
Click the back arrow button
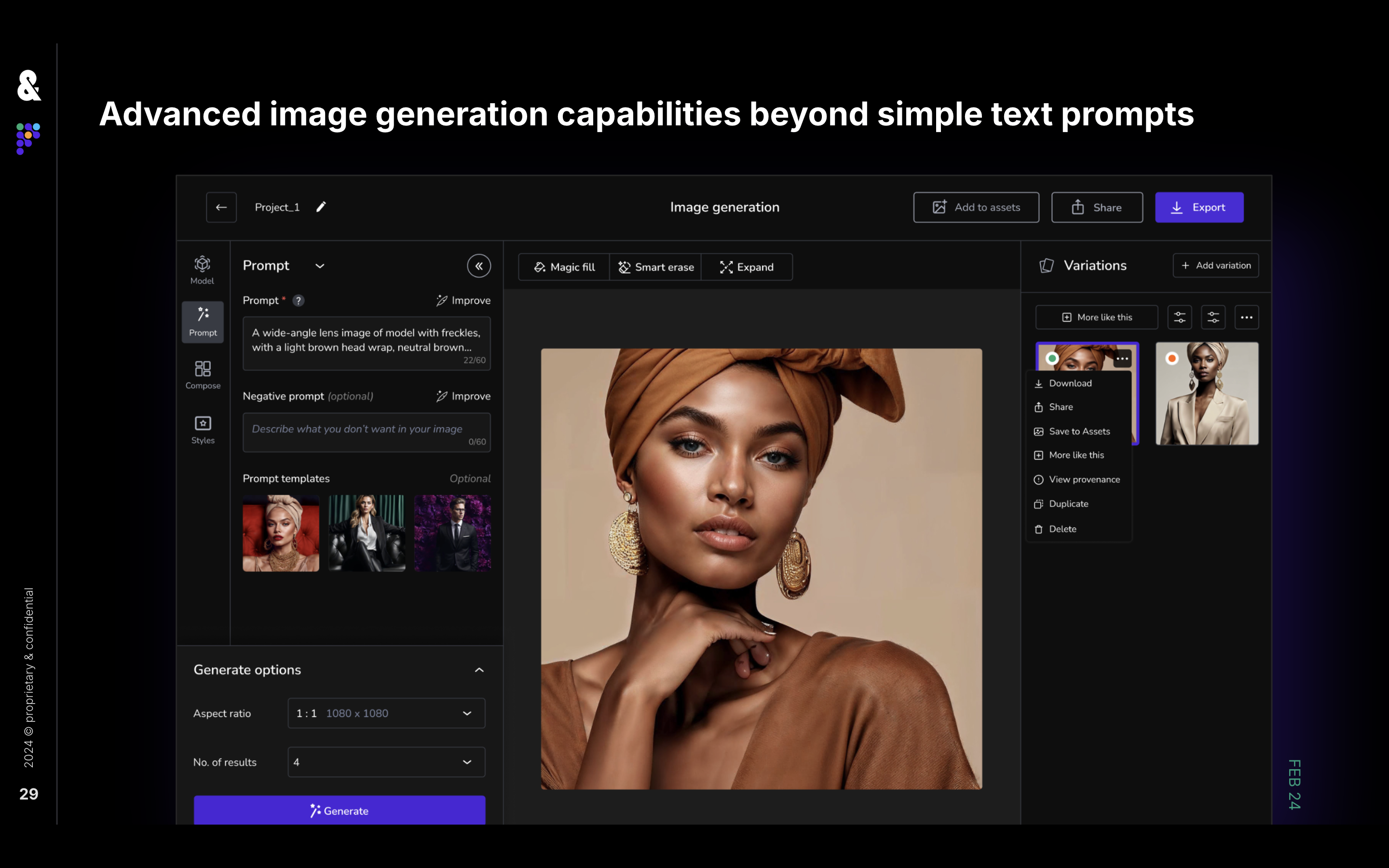coord(221,207)
